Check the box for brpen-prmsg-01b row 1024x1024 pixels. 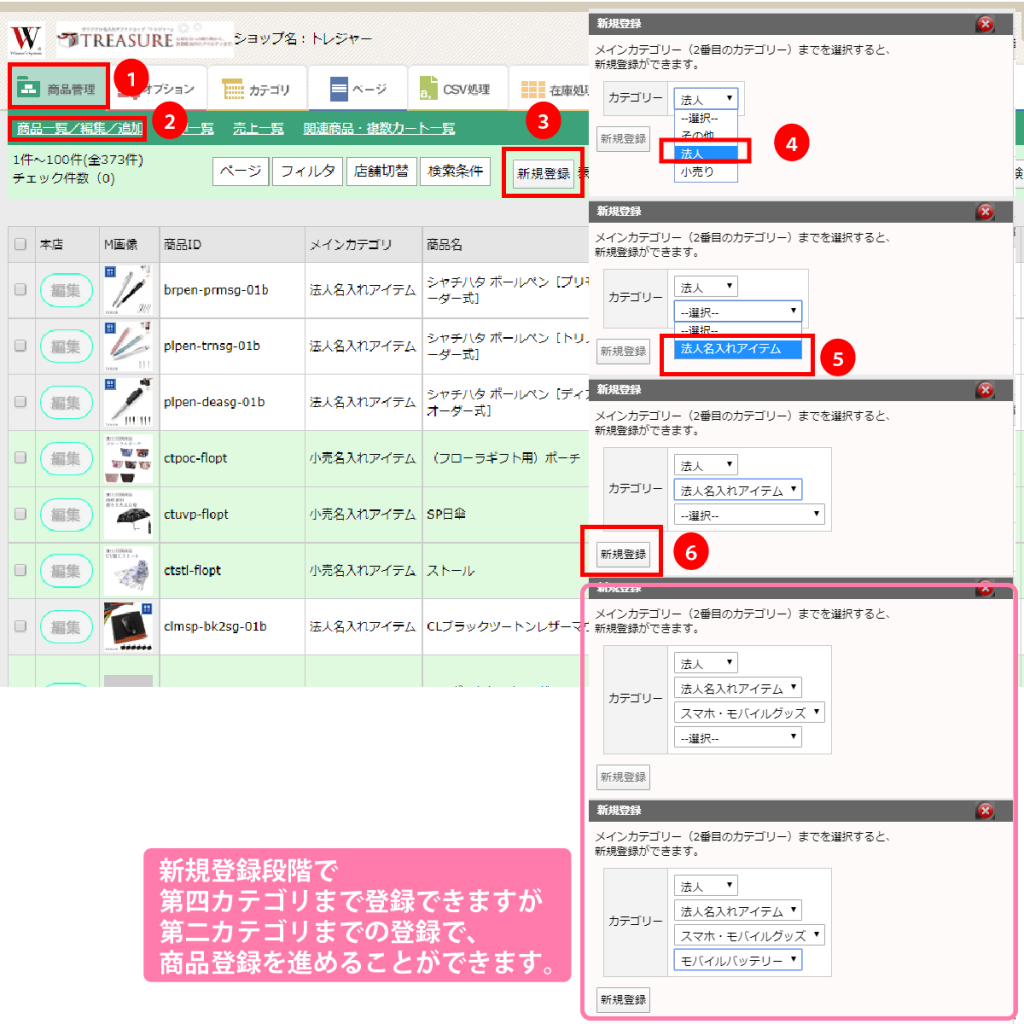20,290
